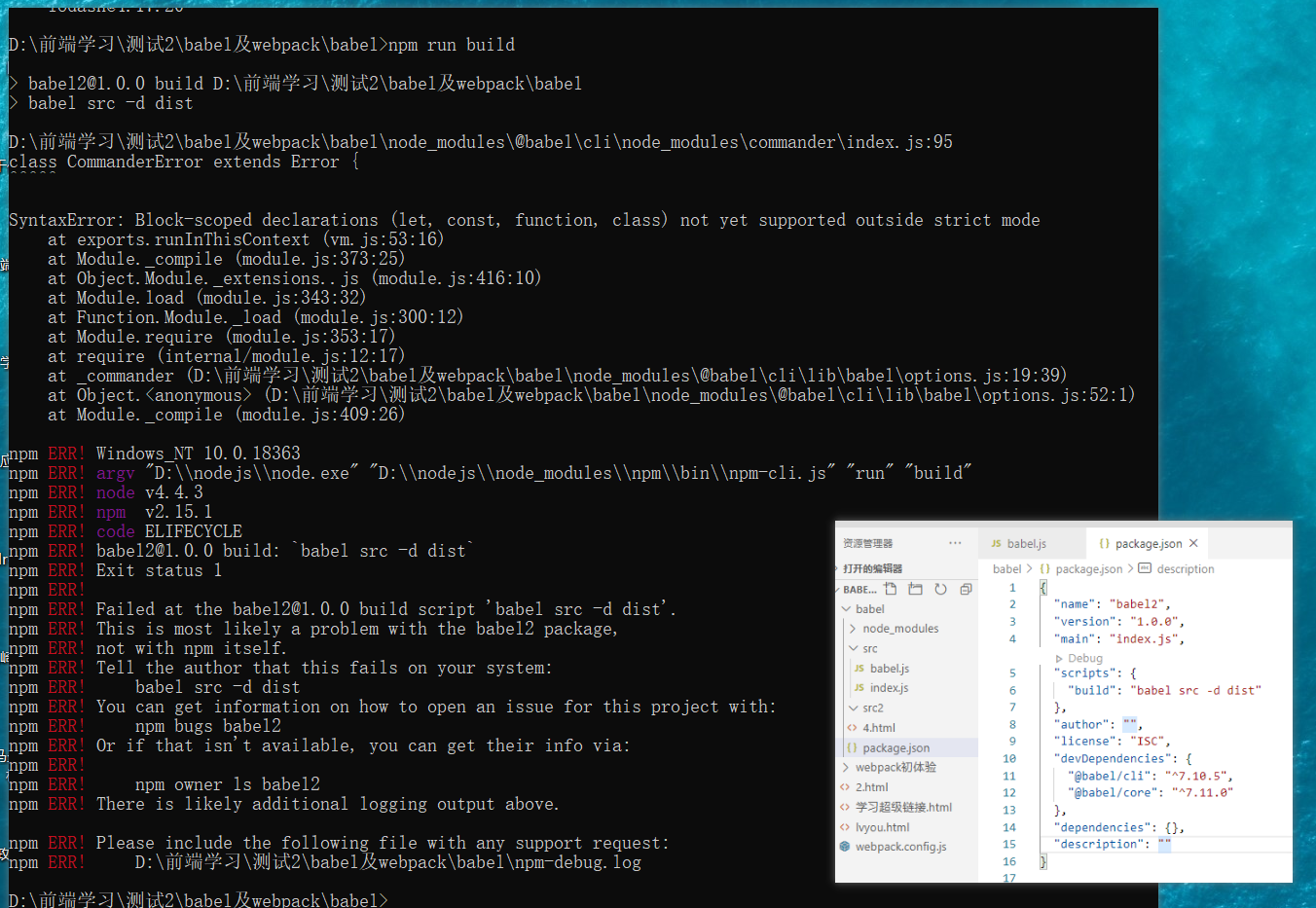Viewport: 1316px width, 908px height.
Task: Expand the webpack初体验 folder
Action: [x=846, y=767]
